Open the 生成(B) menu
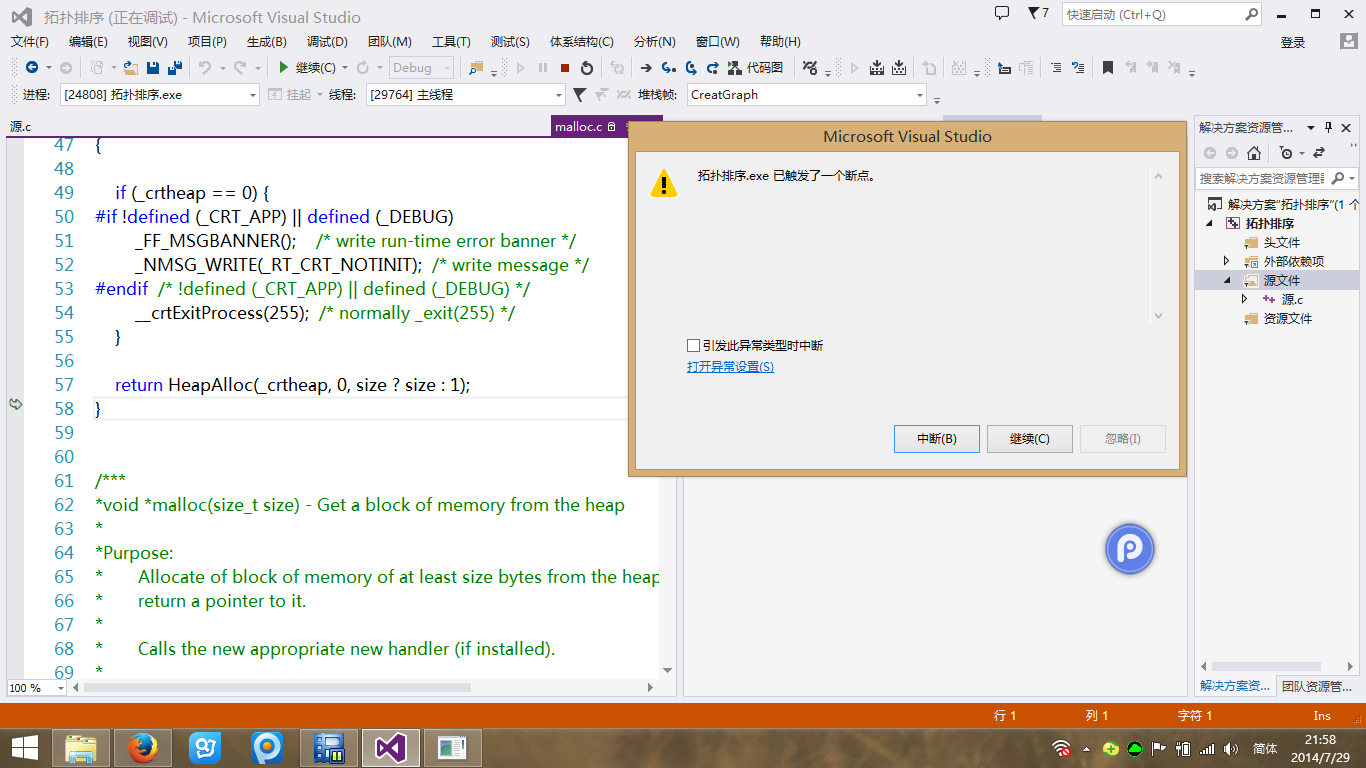The image size is (1366, 768). point(267,41)
